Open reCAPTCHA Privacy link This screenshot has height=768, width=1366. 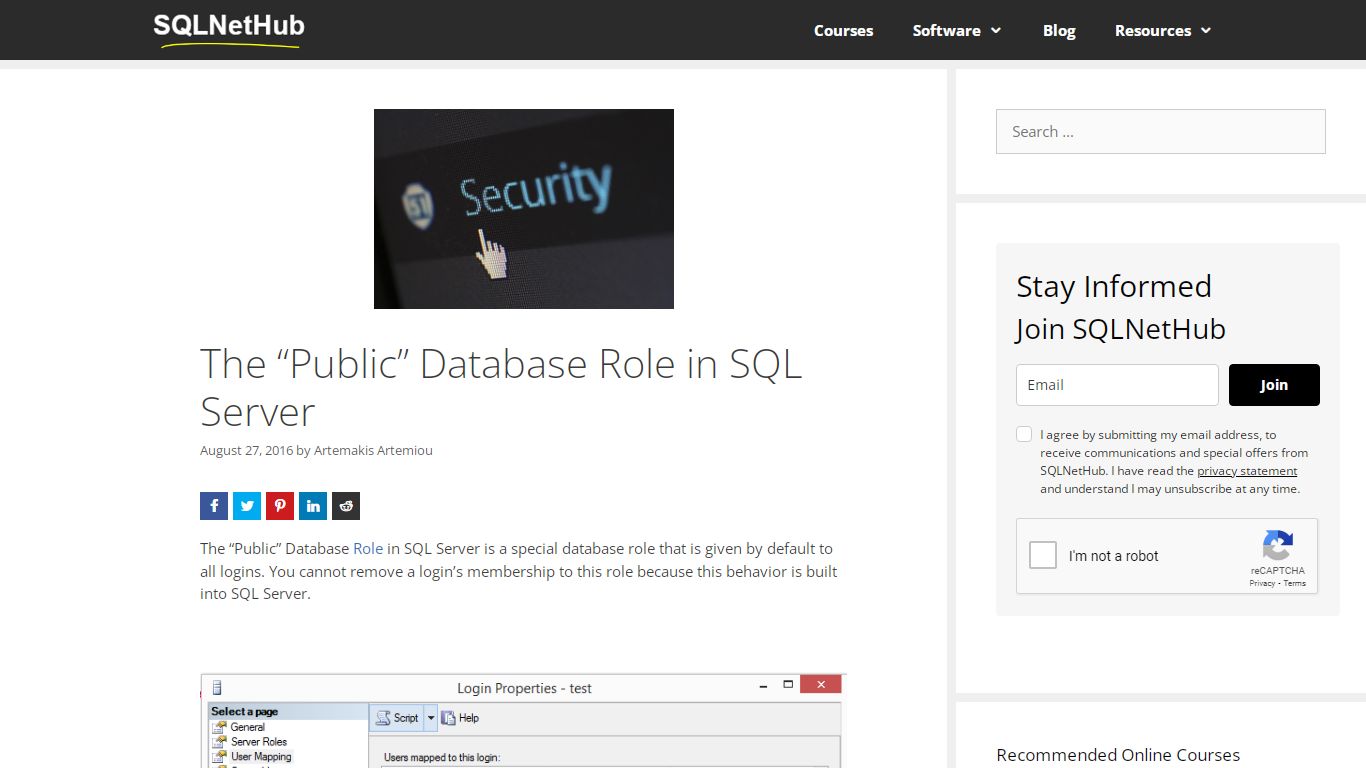pyautogui.click(x=1262, y=583)
